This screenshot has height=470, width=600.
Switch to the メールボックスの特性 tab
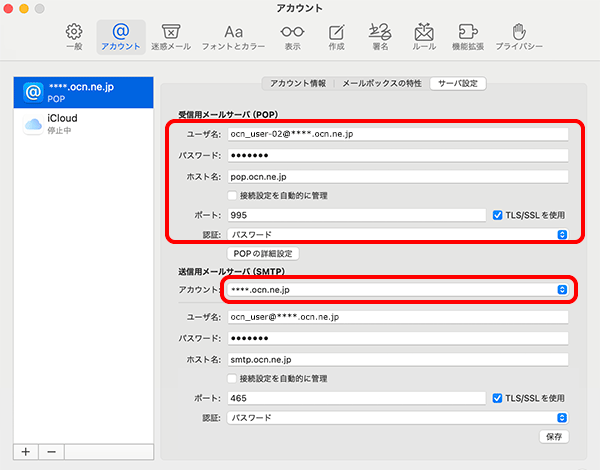[x=382, y=83]
